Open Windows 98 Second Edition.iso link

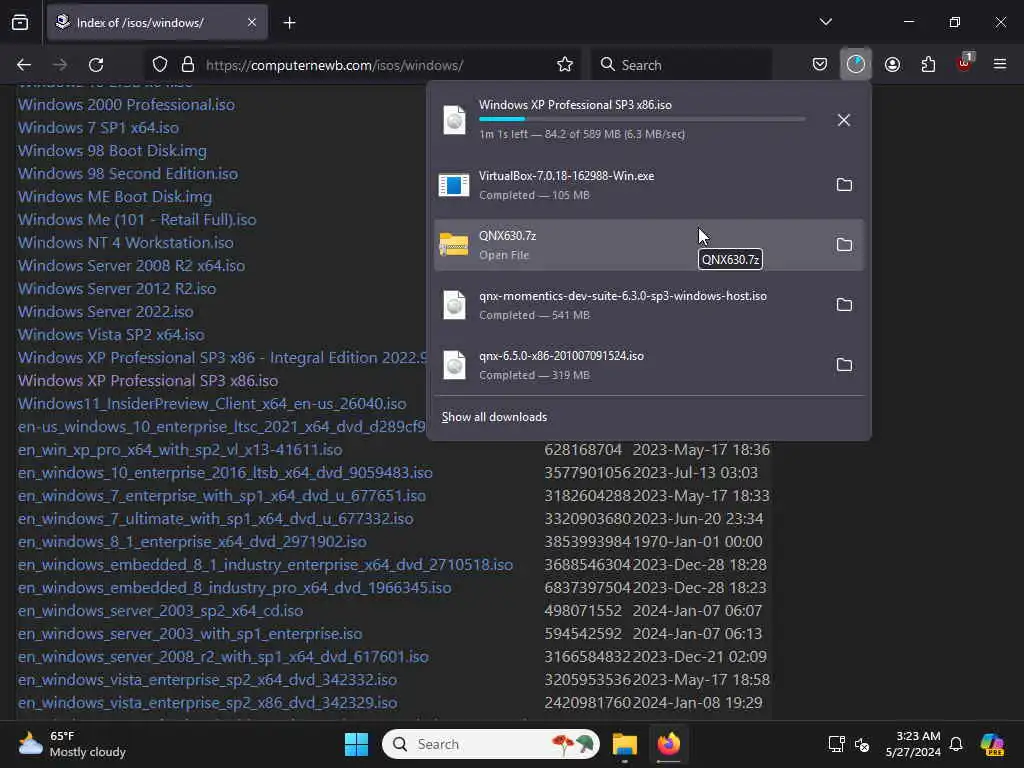point(127,174)
